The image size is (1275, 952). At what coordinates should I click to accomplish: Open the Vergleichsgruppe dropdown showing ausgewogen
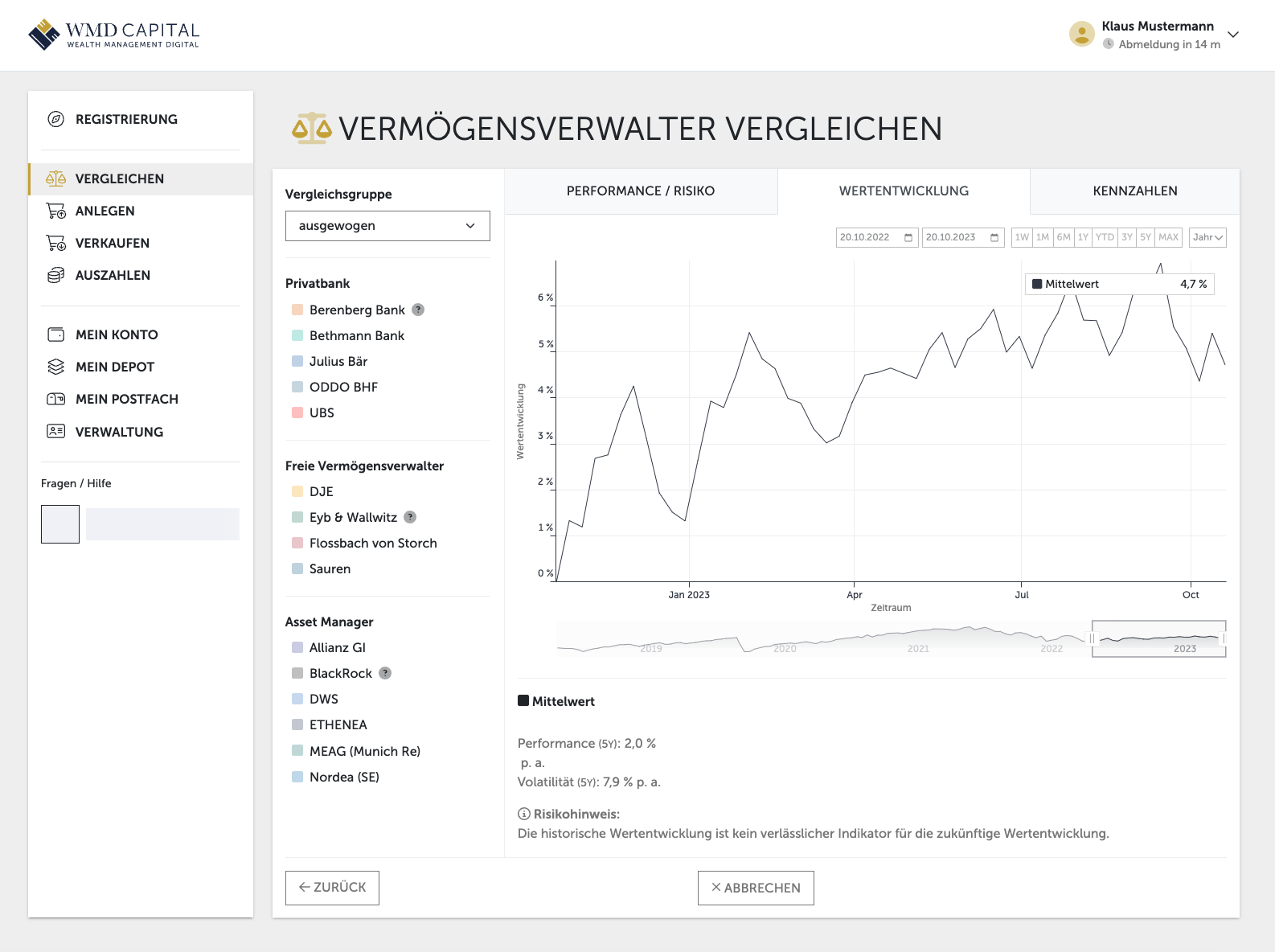(x=387, y=226)
